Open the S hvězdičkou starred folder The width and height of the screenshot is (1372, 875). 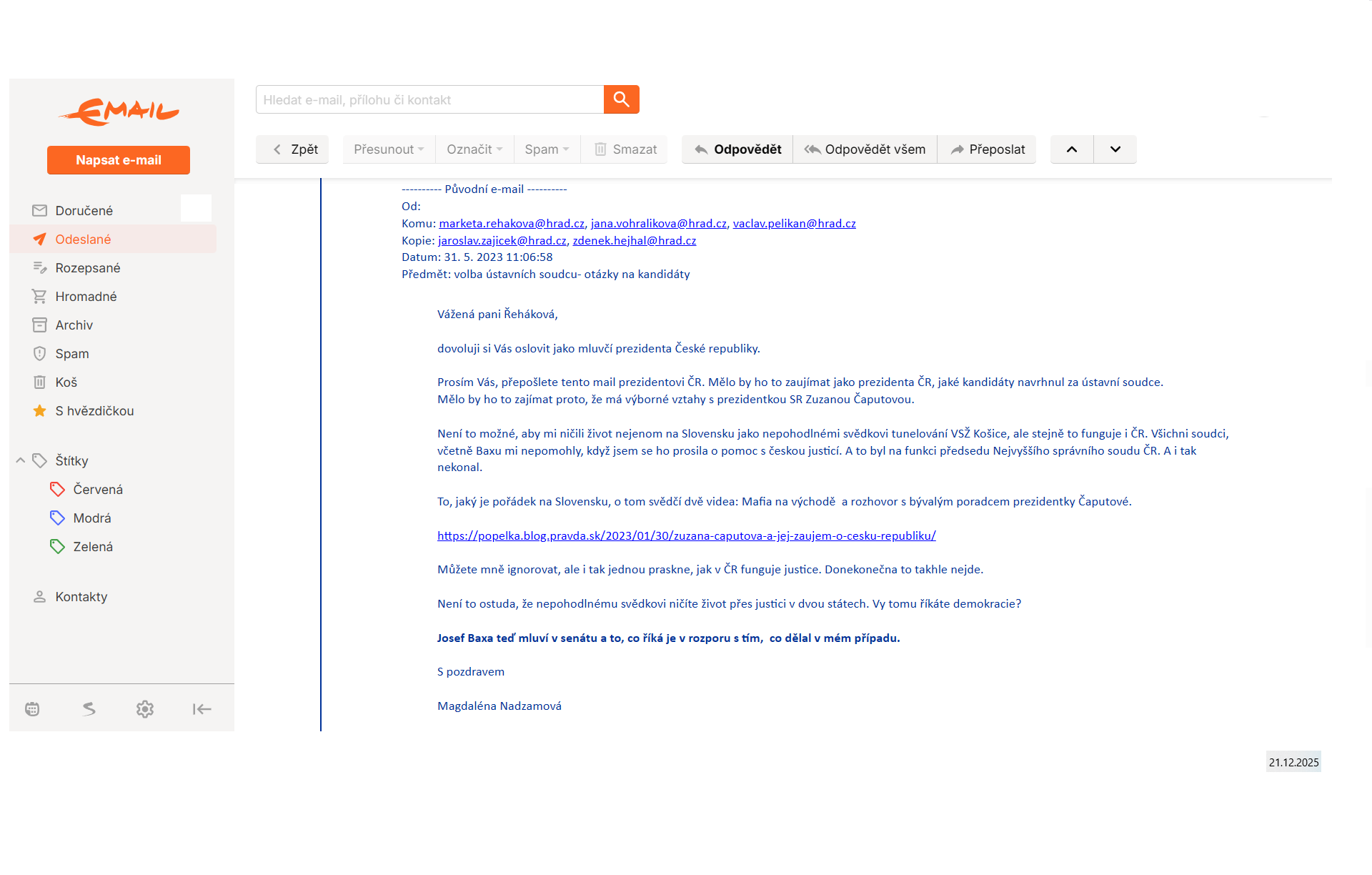coord(94,411)
